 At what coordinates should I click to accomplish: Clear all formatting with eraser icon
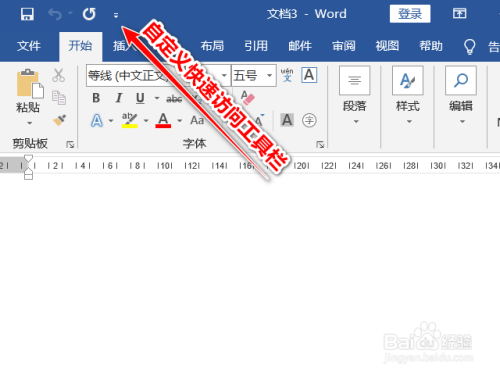[x=248, y=98]
